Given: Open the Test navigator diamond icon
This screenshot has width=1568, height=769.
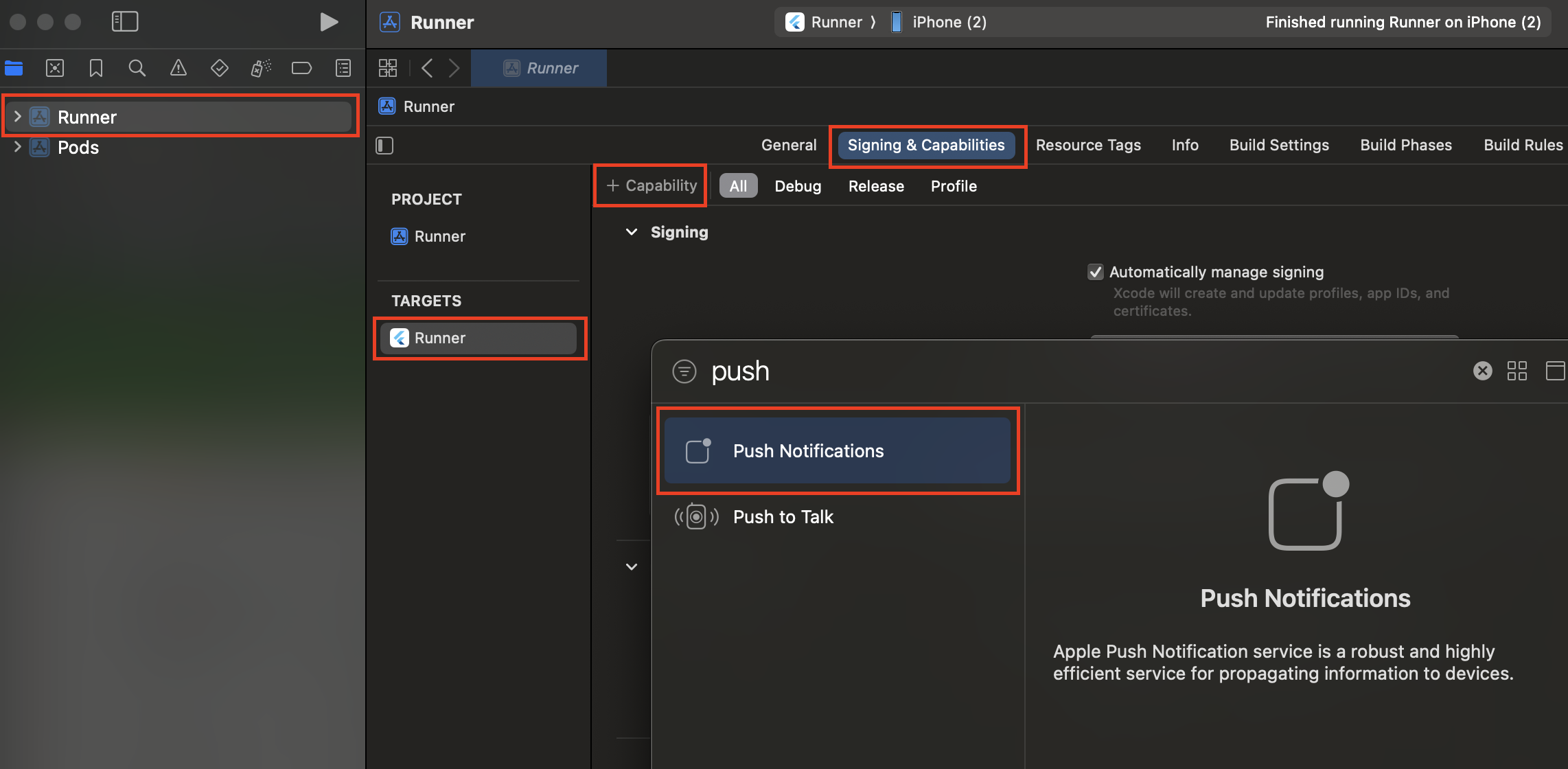Looking at the screenshot, I should [x=220, y=68].
